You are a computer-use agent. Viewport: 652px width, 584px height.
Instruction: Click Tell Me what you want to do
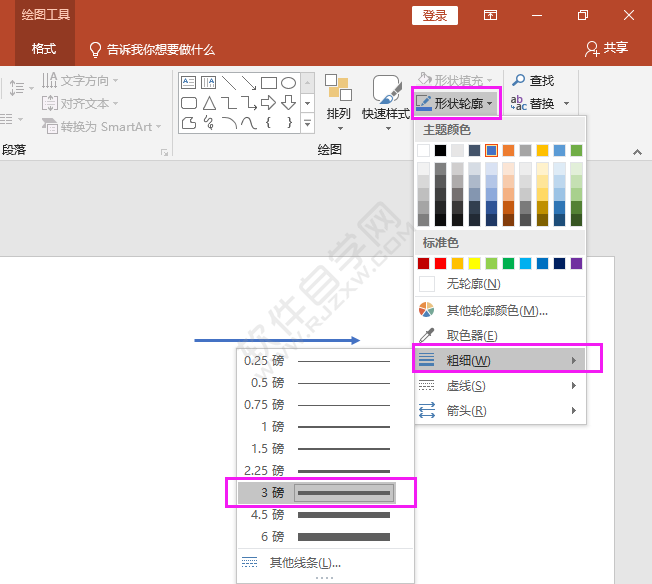pyautogui.click(x=153, y=49)
